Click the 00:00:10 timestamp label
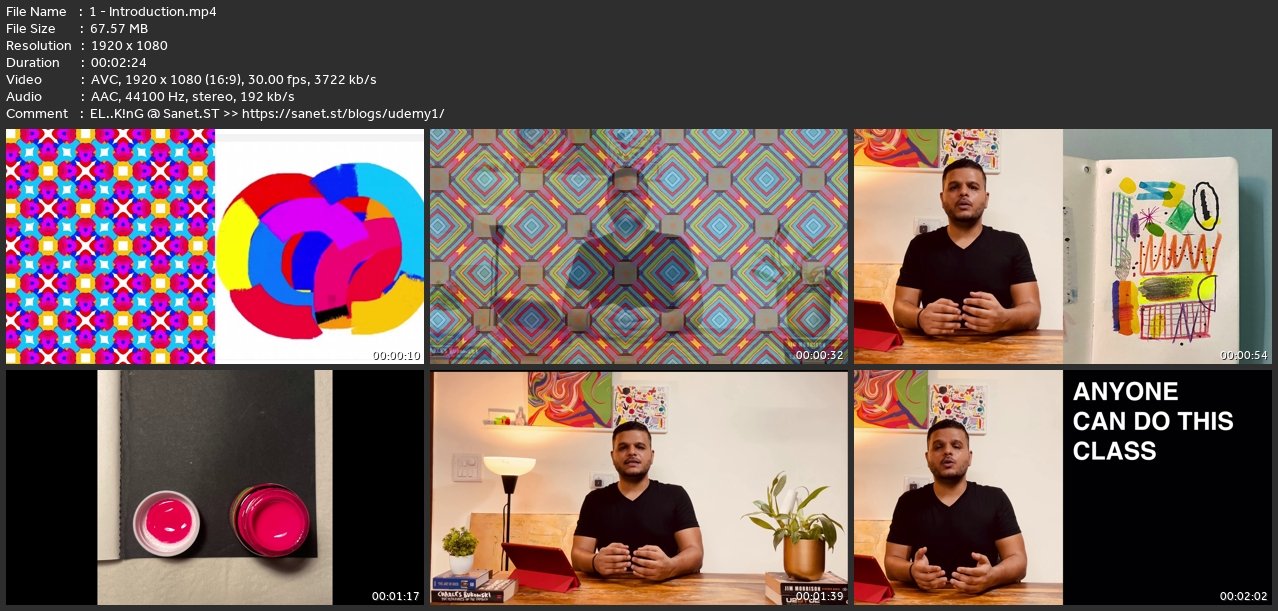The width and height of the screenshot is (1278, 611). [397, 355]
